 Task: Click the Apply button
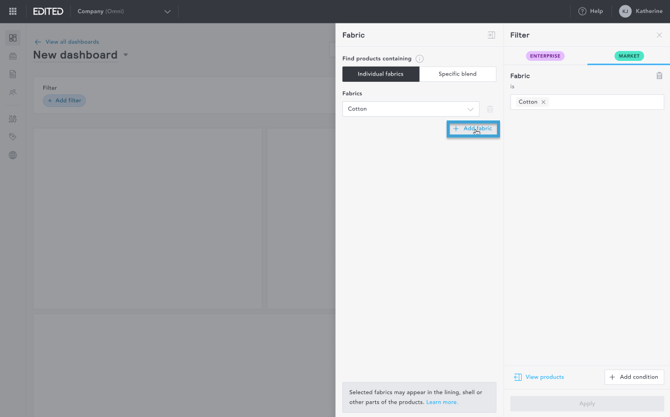[x=587, y=403]
